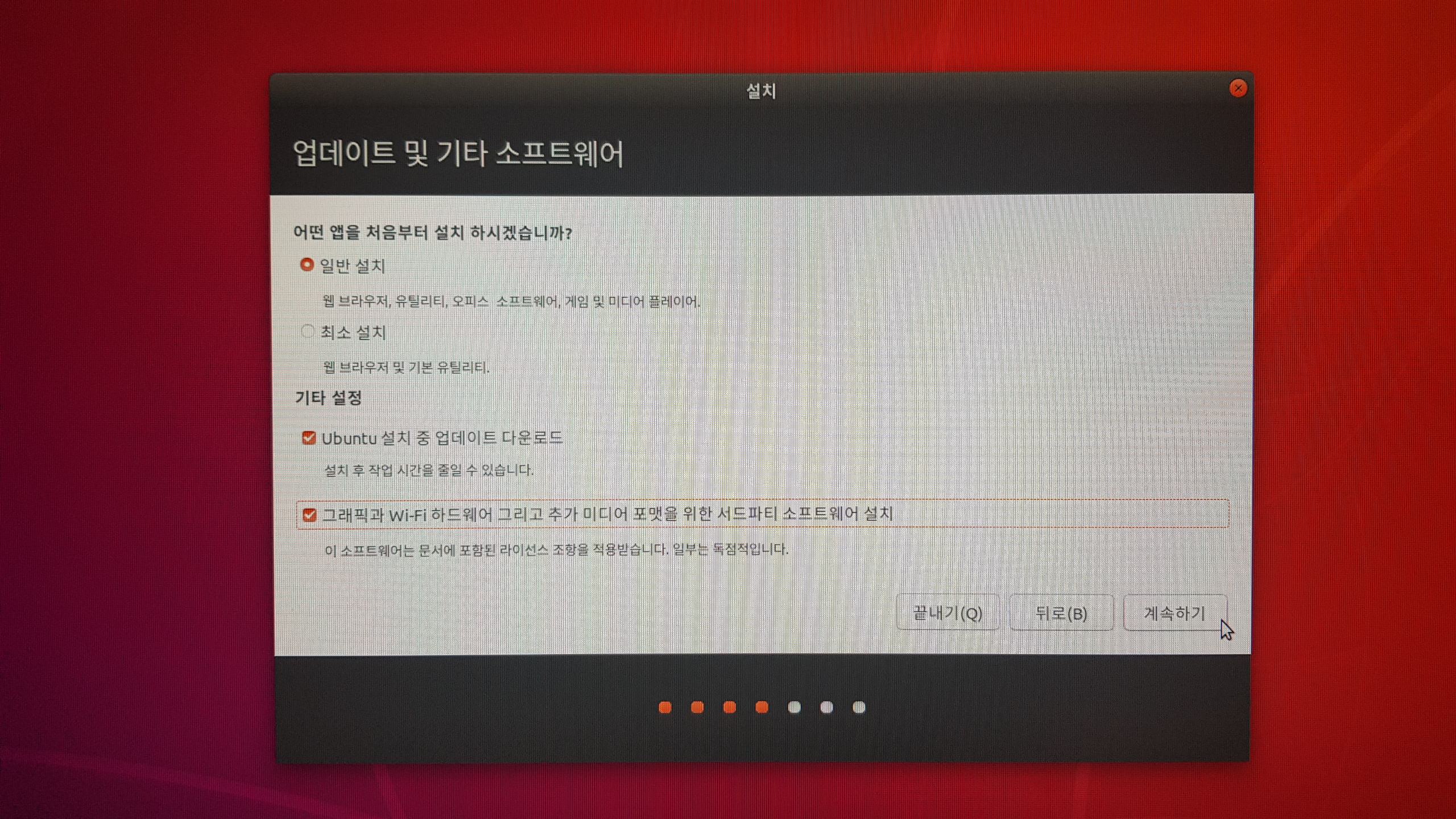Go back with the 뒤로(B) button
The width and height of the screenshot is (1456, 819).
tap(1061, 613)
